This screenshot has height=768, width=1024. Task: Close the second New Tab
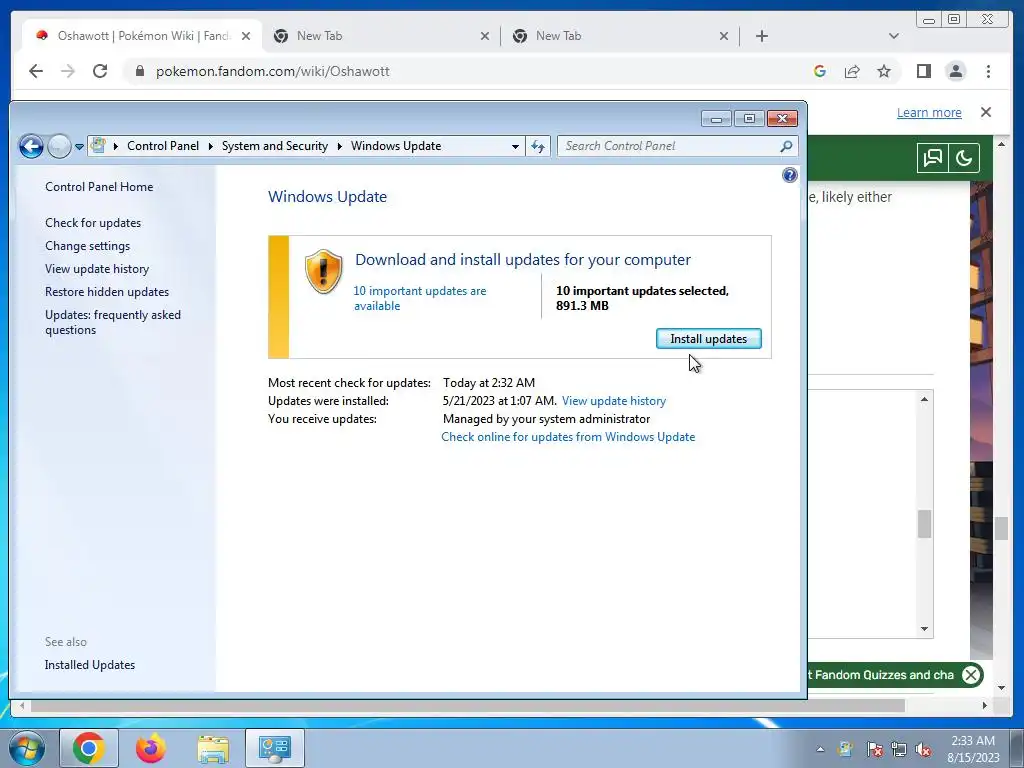[724, 36]
